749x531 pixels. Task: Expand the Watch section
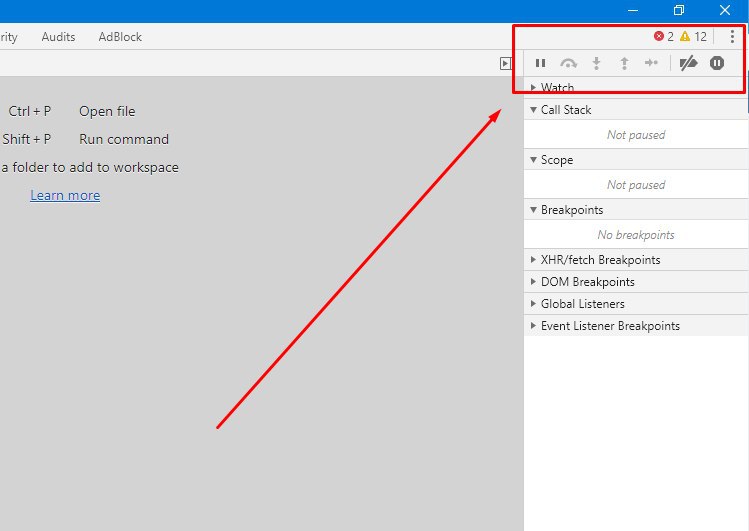tap(636, 87)
